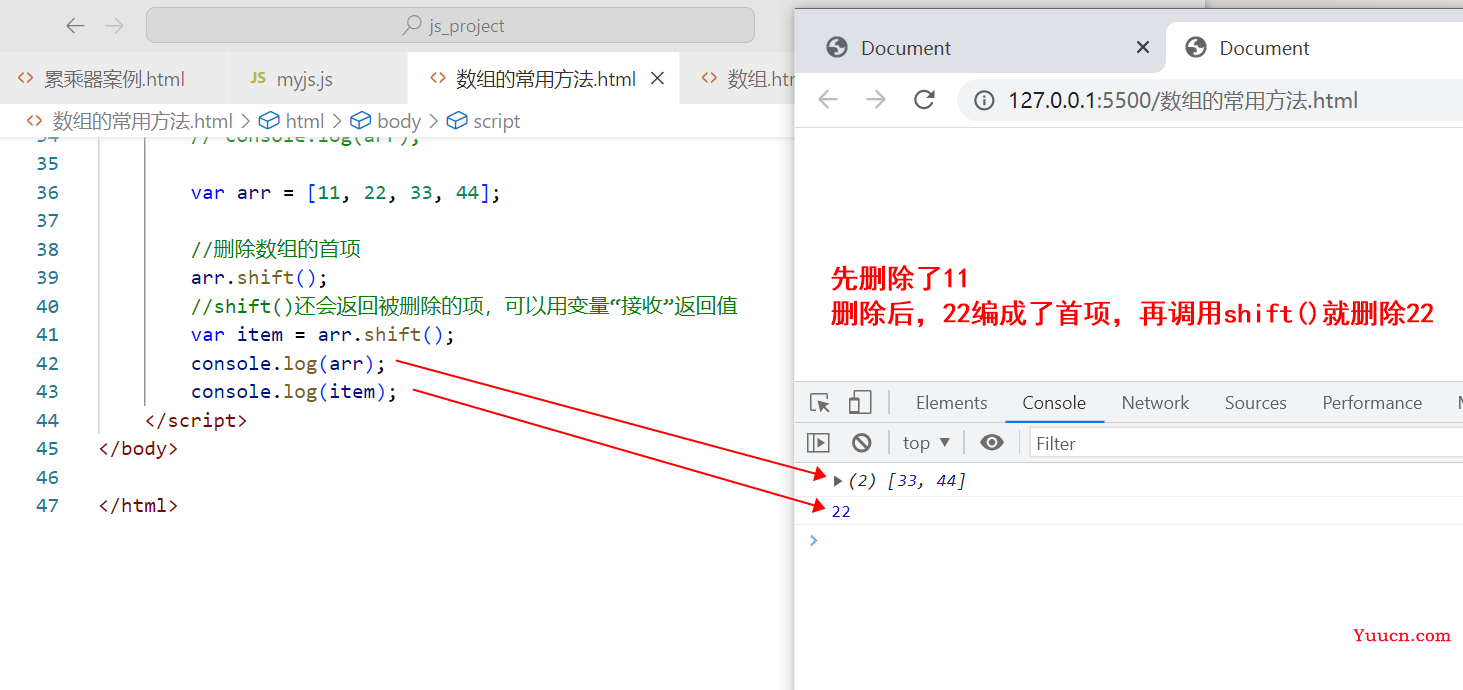View site information icon in address bar
Screen dimensions: 1463x690
click(985, 101)
